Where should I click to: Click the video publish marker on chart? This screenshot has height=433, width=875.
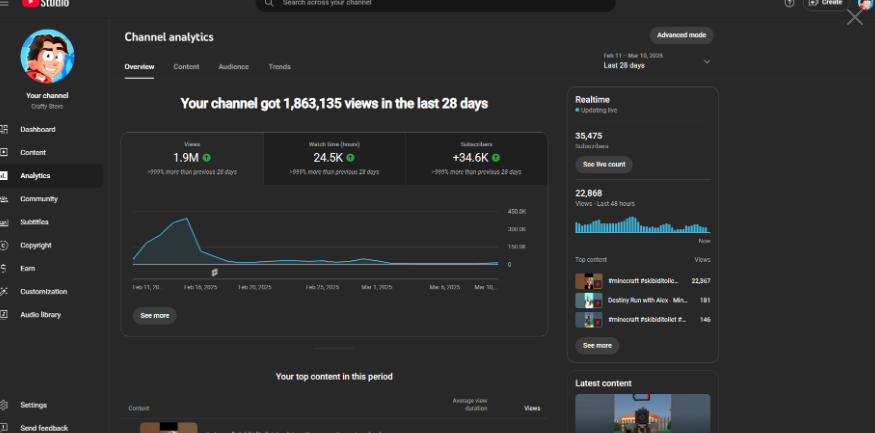click(x=214, y=272)
